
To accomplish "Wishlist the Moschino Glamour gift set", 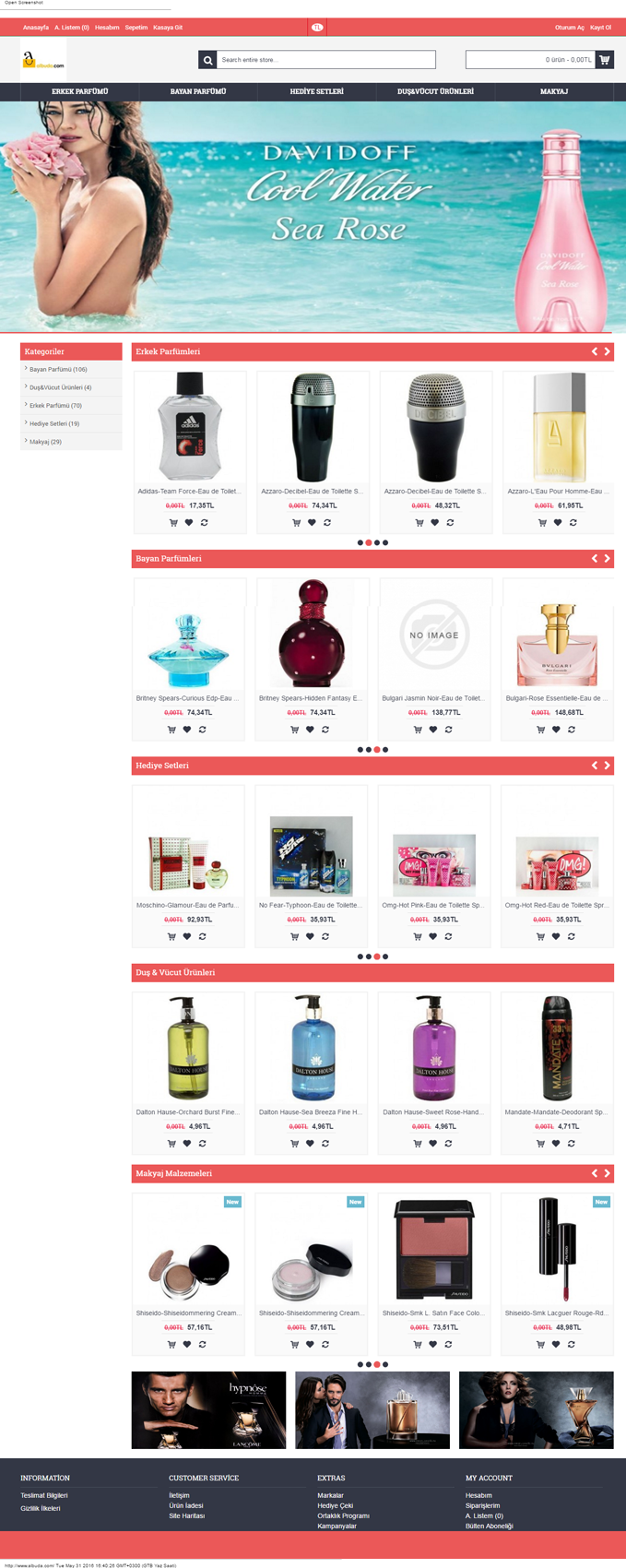I will point(187,936).
